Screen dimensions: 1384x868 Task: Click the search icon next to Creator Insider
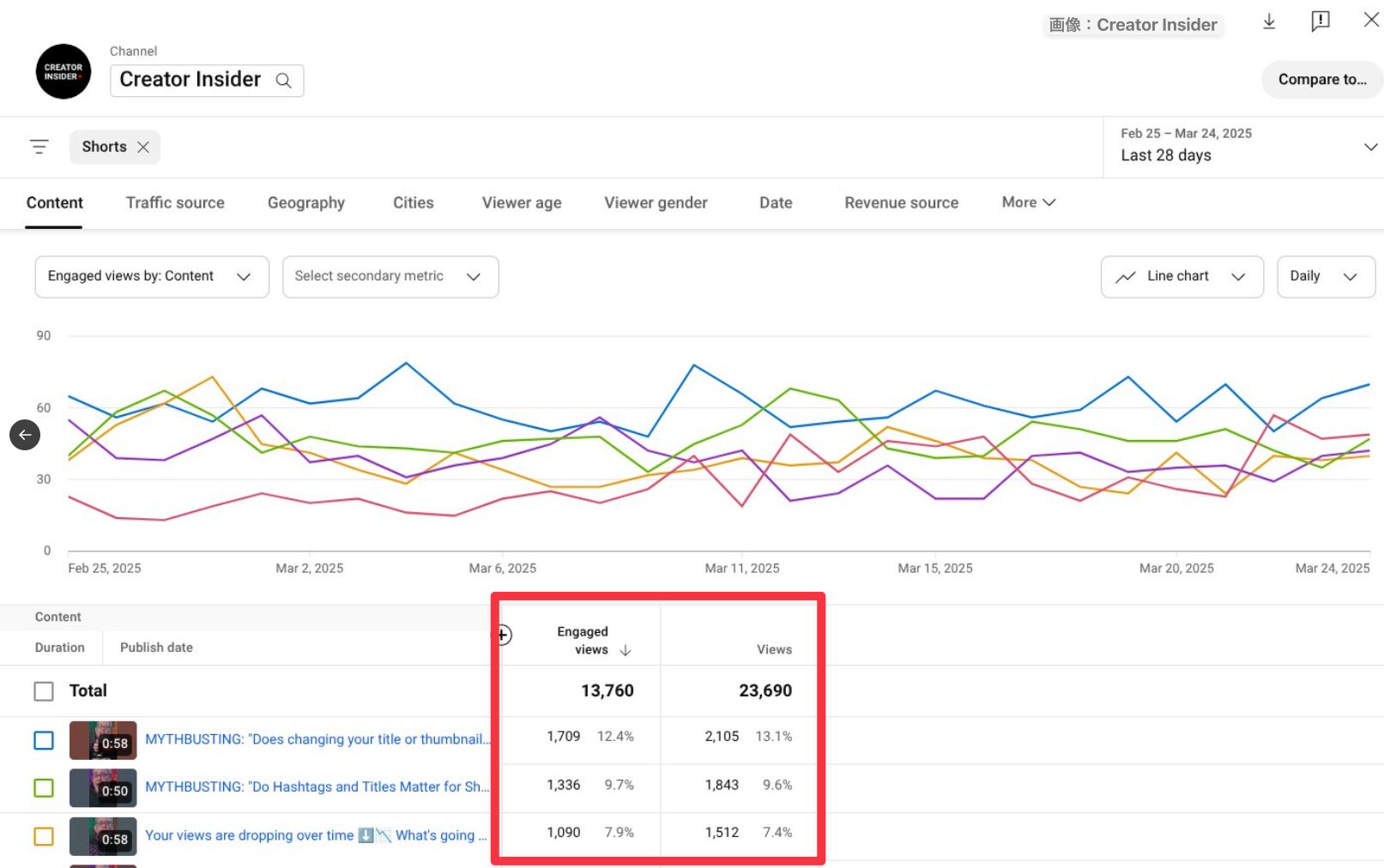[x=283, y=81]
